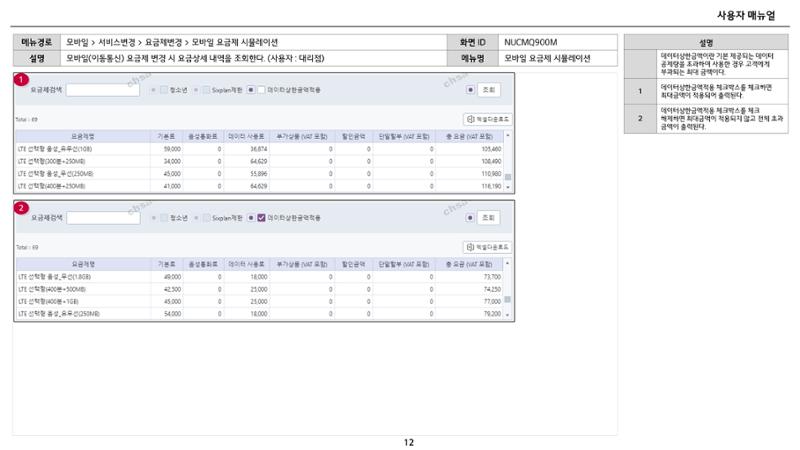This screenshot has width=800, height=450.
Task: Toggle 청소년 checkbox in the panel listing 105,460
Action: coord(164,90)
